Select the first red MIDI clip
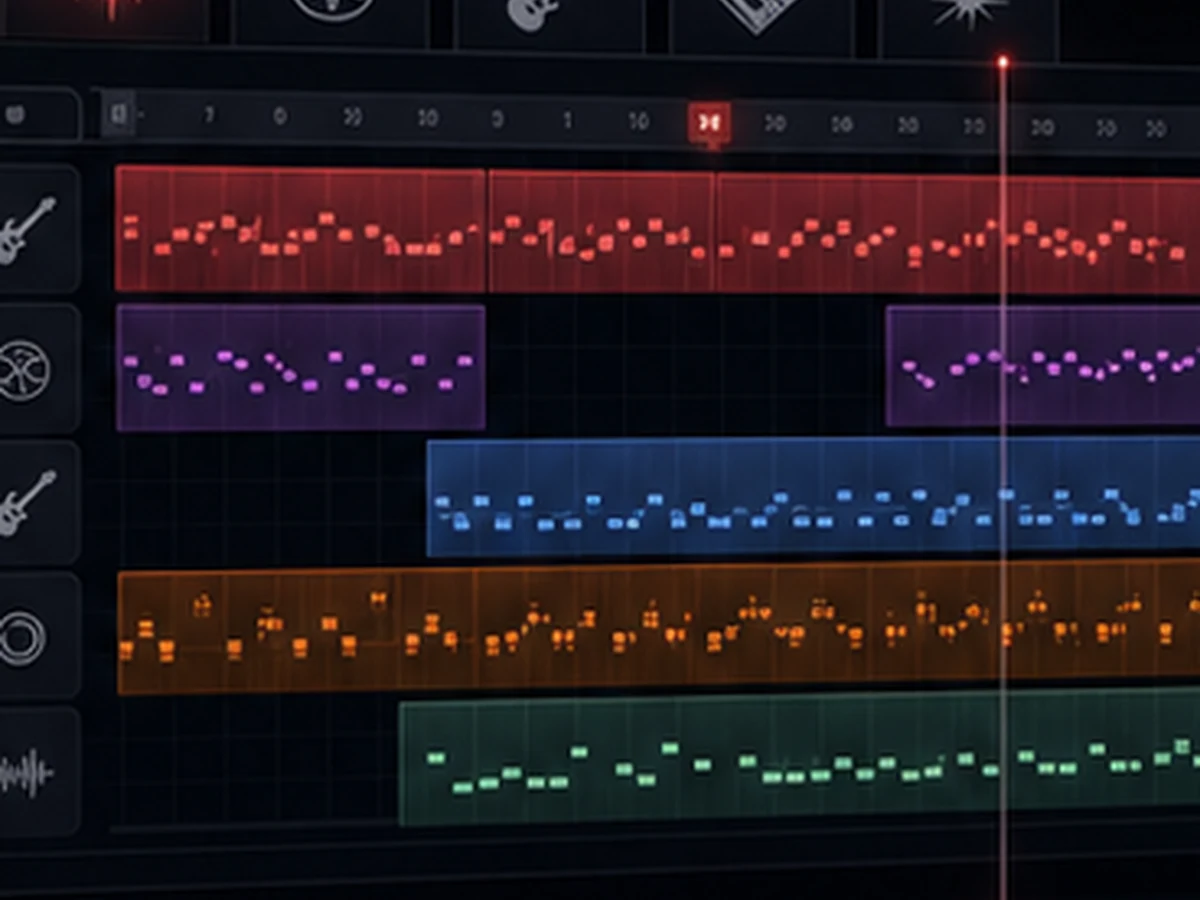Screen dimensions: 1200x900 click(301, 229)
